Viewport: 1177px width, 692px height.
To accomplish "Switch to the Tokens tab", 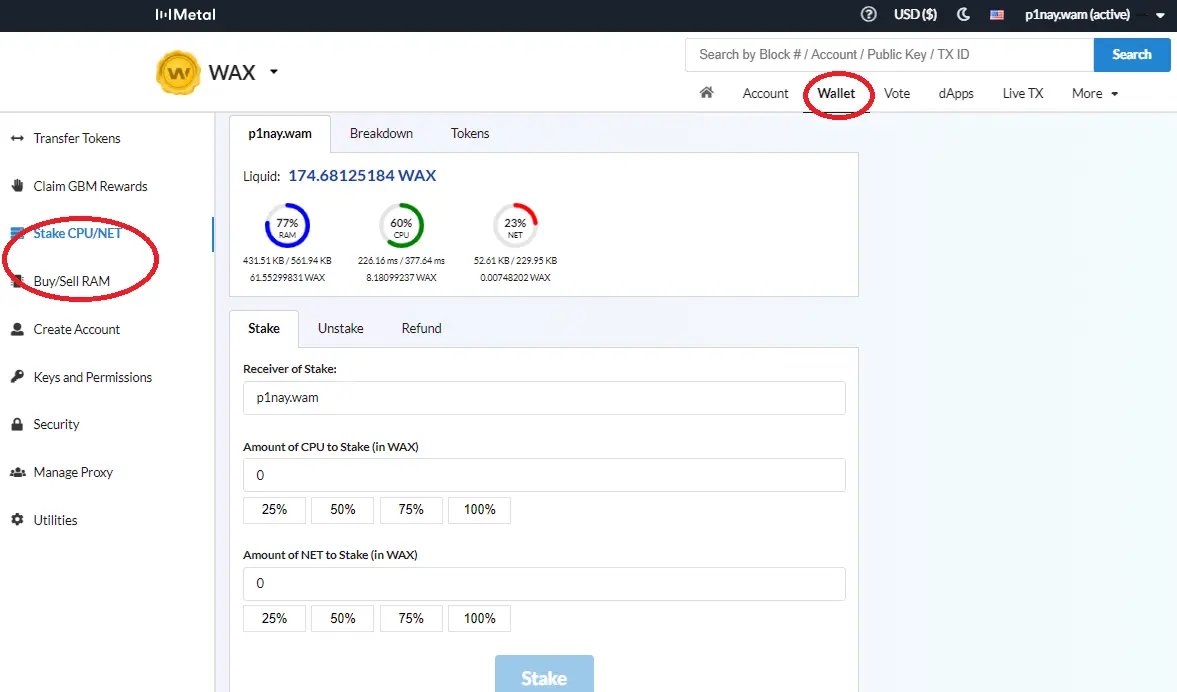I will (470, 134).
